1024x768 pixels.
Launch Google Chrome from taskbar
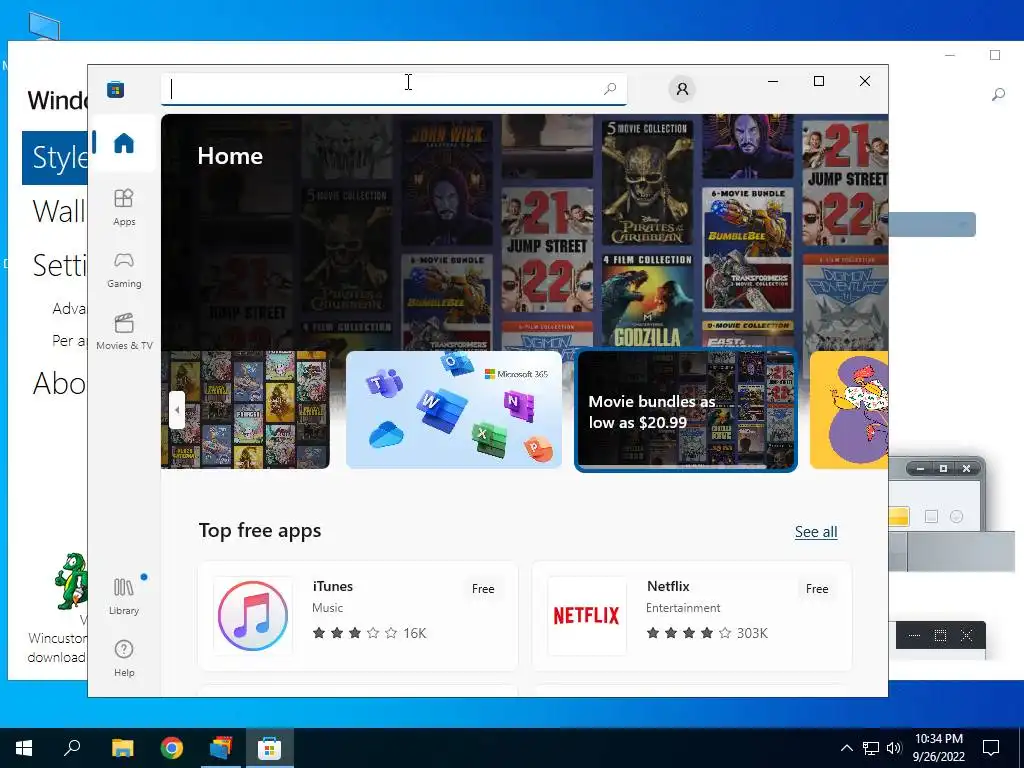tap(172, 747)
